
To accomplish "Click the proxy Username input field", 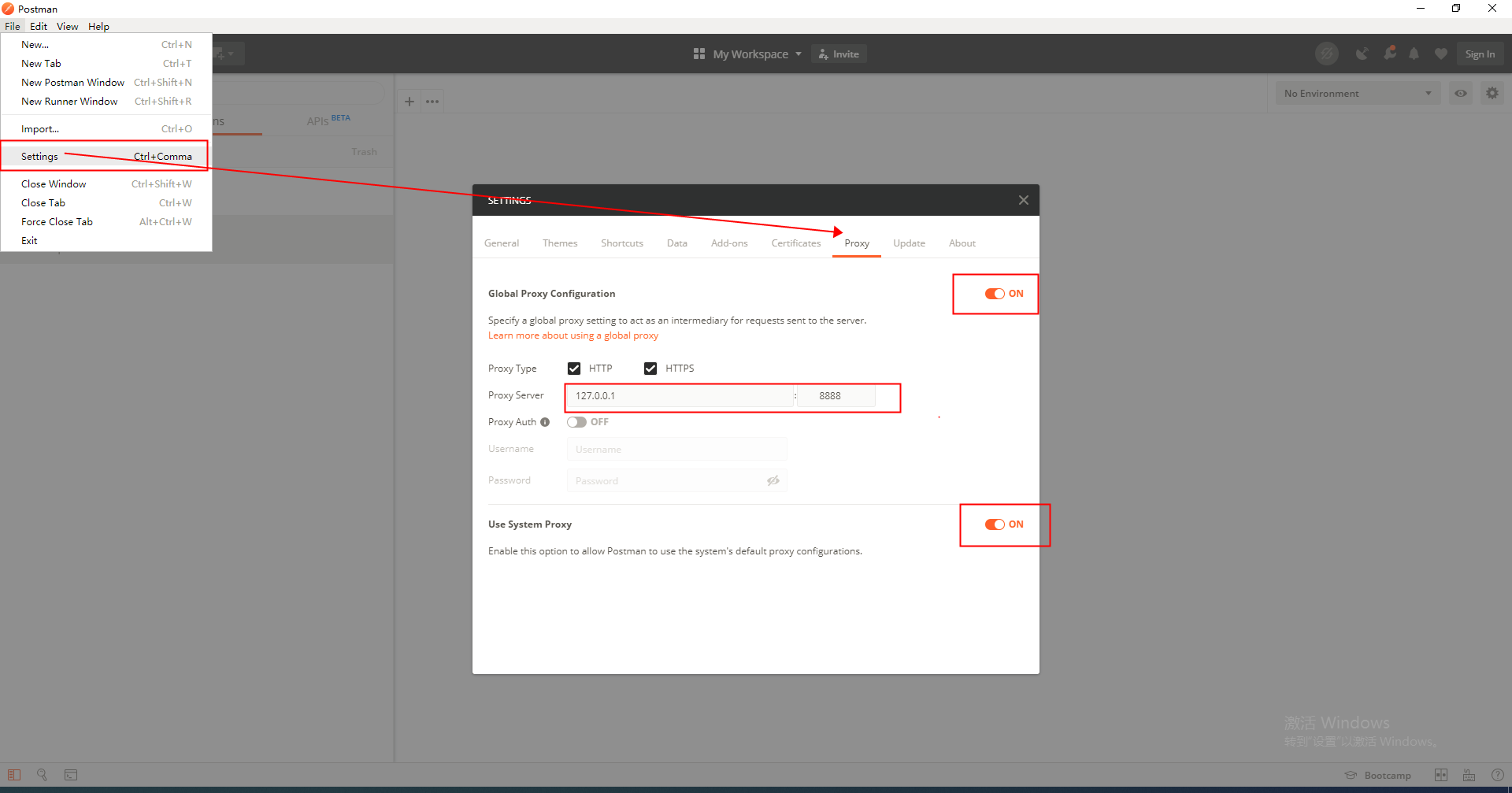I will click(x=676, y=449).
